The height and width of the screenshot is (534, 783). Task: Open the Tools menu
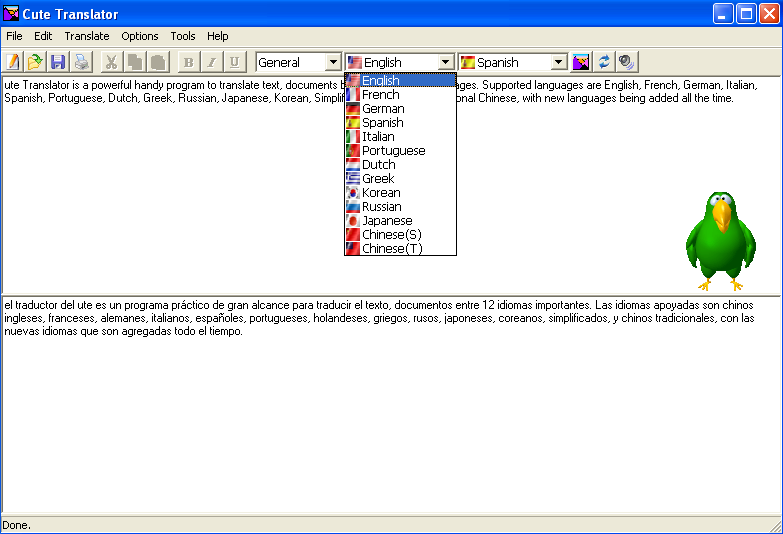tap(183, 36)
